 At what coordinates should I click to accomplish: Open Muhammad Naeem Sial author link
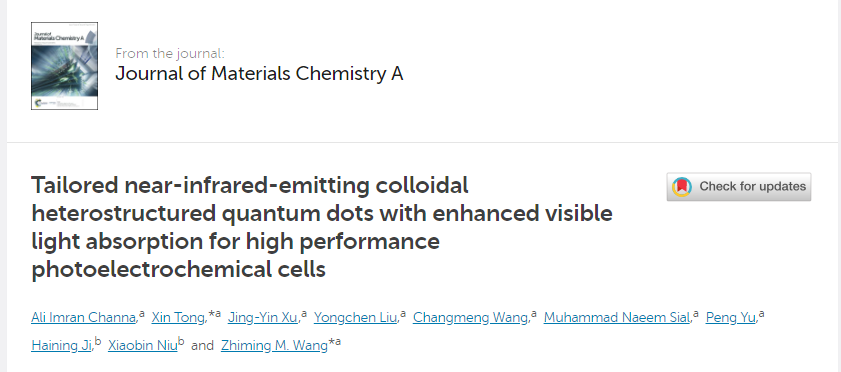pos(617,318)
